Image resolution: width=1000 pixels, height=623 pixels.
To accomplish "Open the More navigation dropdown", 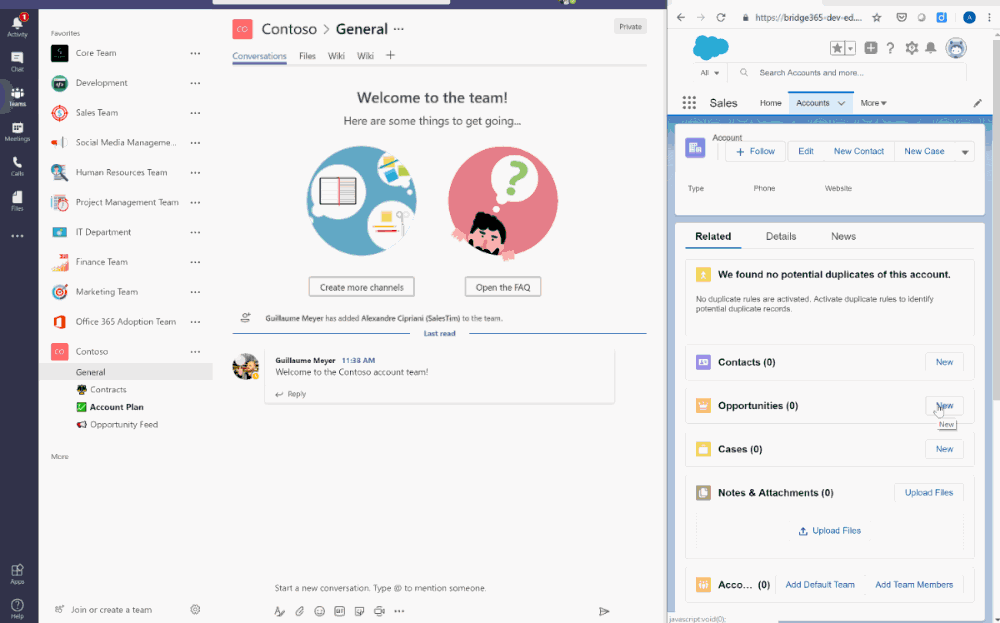I will [x=873, y=103].
